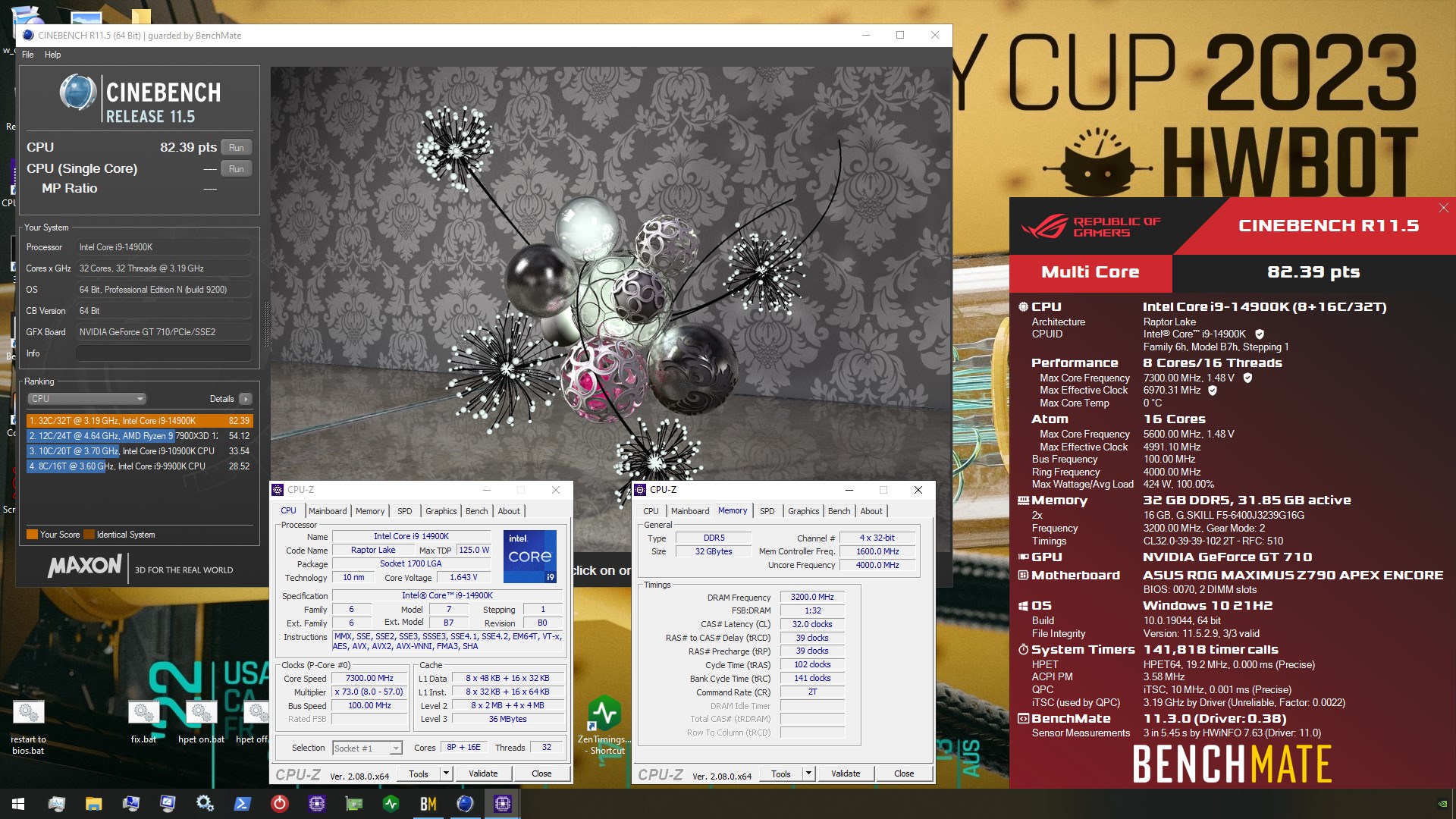The image size is (1456, 819).
Task: Switch to Cinebench globe in the taskbar
Action: [x=466, y=804]
